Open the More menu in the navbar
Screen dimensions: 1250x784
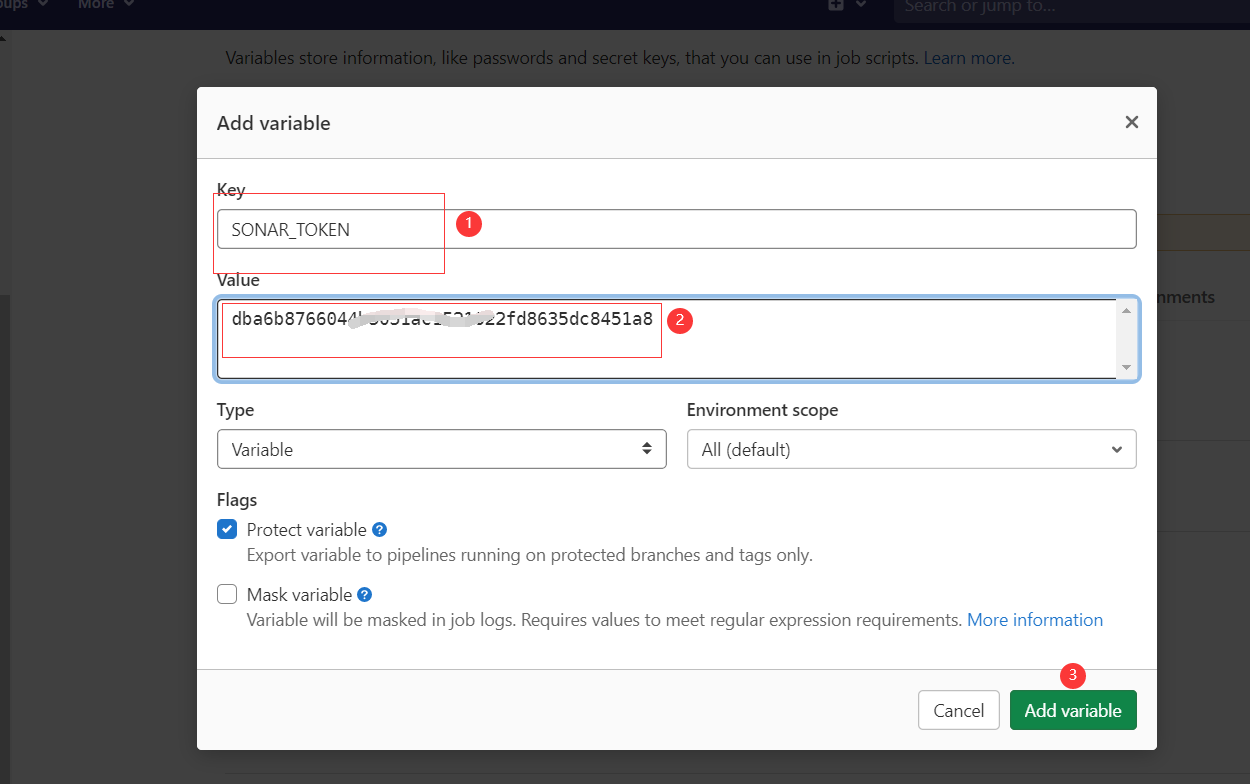pyautogui.click(x=105, y=5)
